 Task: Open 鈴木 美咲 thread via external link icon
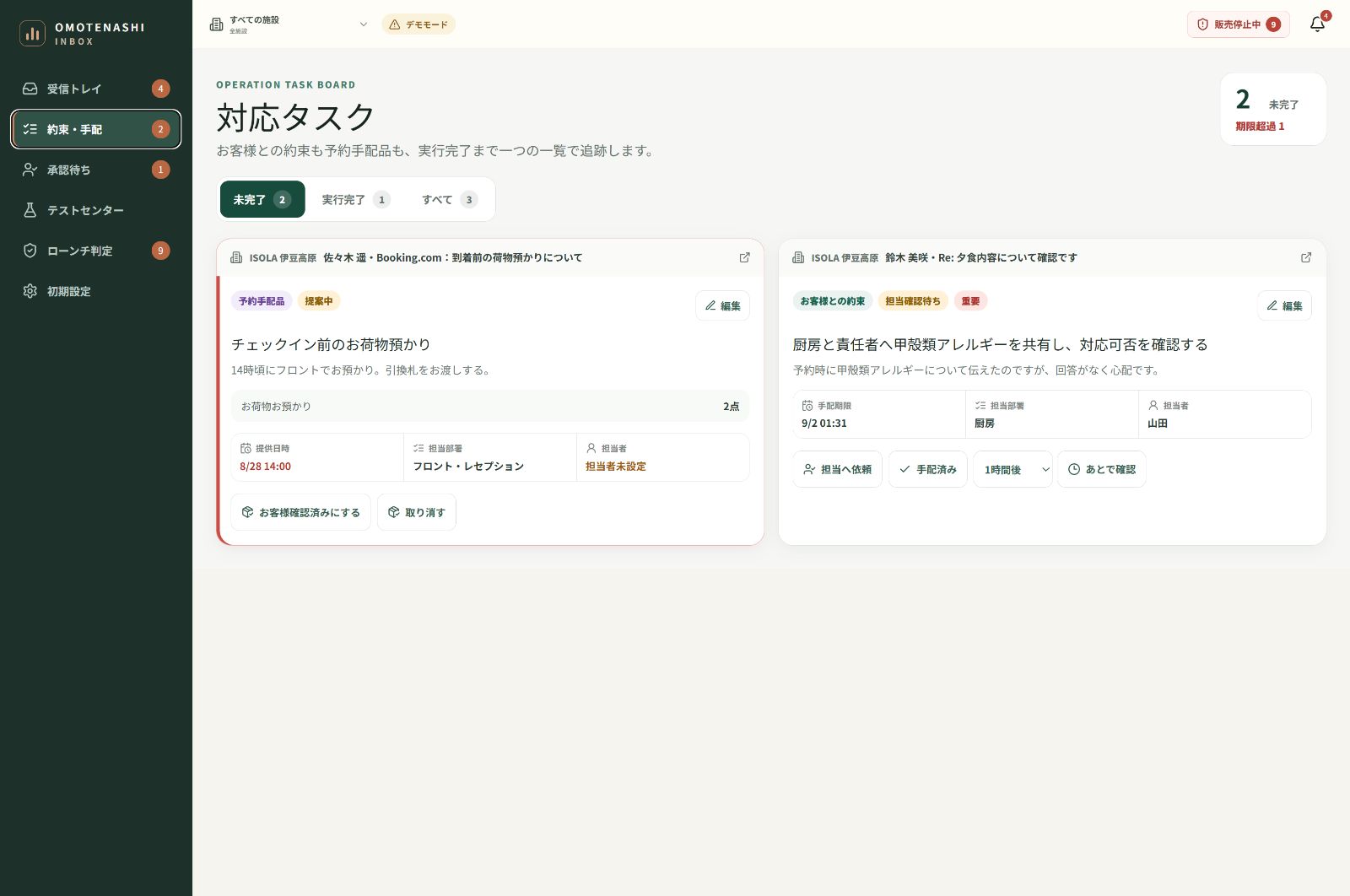click(x=1306, y=257)
